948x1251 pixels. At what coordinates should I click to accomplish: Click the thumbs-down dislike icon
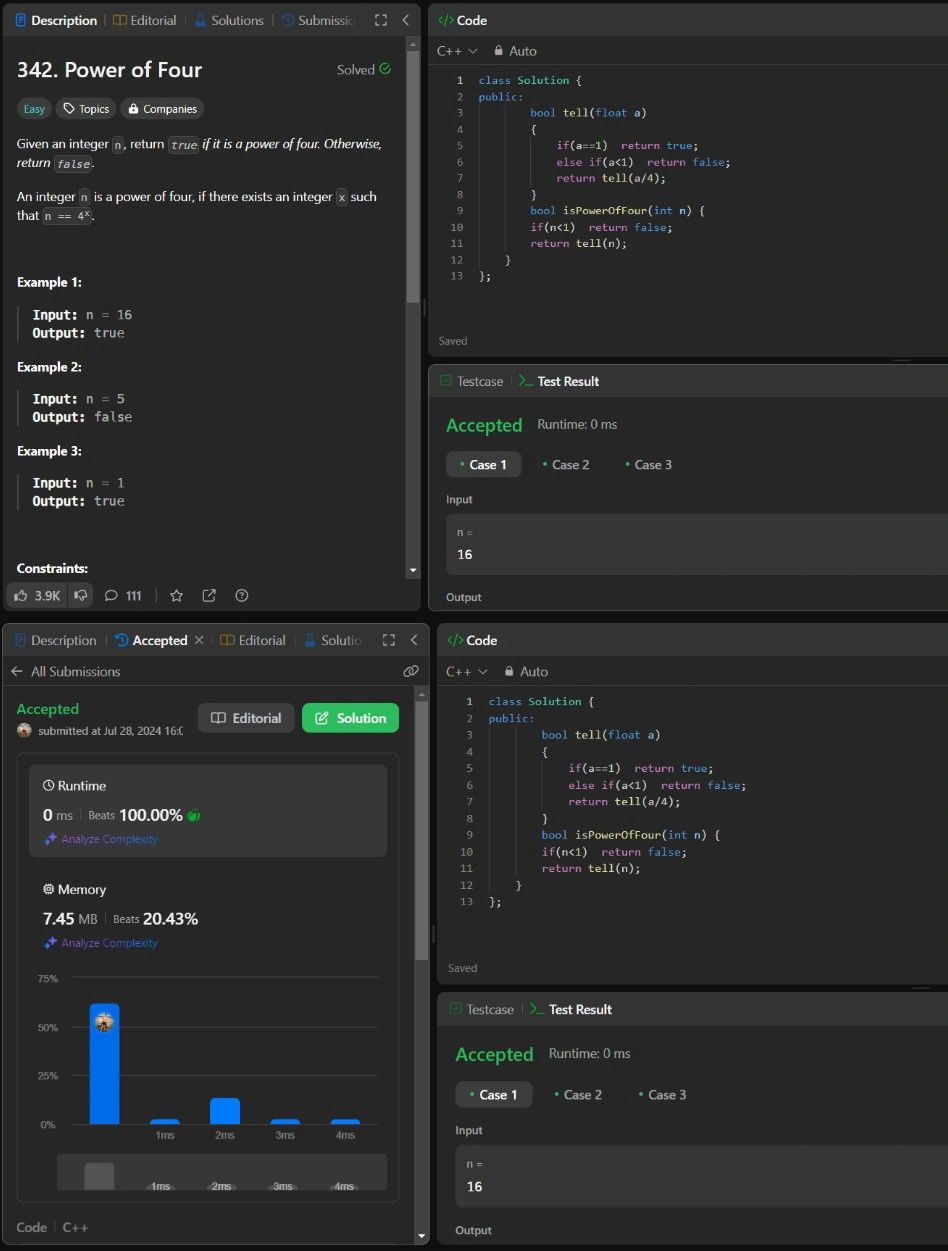click(81, 595)
